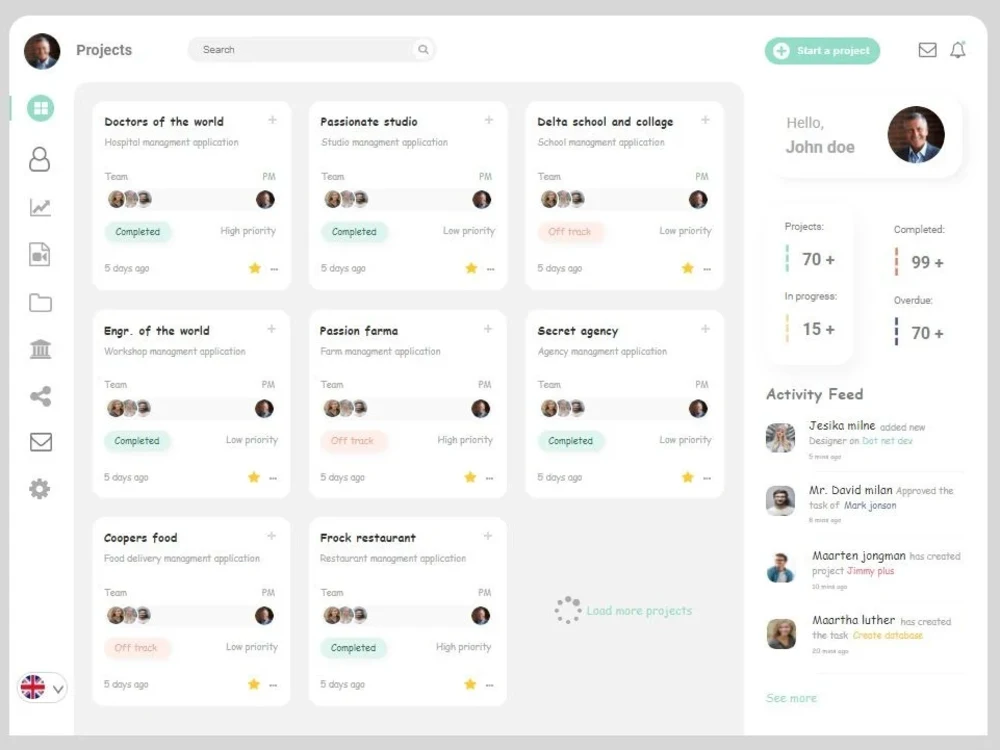
Task: Open more options on Frock restaurant card
Action: pyautogui.click(x=489, y=686)
